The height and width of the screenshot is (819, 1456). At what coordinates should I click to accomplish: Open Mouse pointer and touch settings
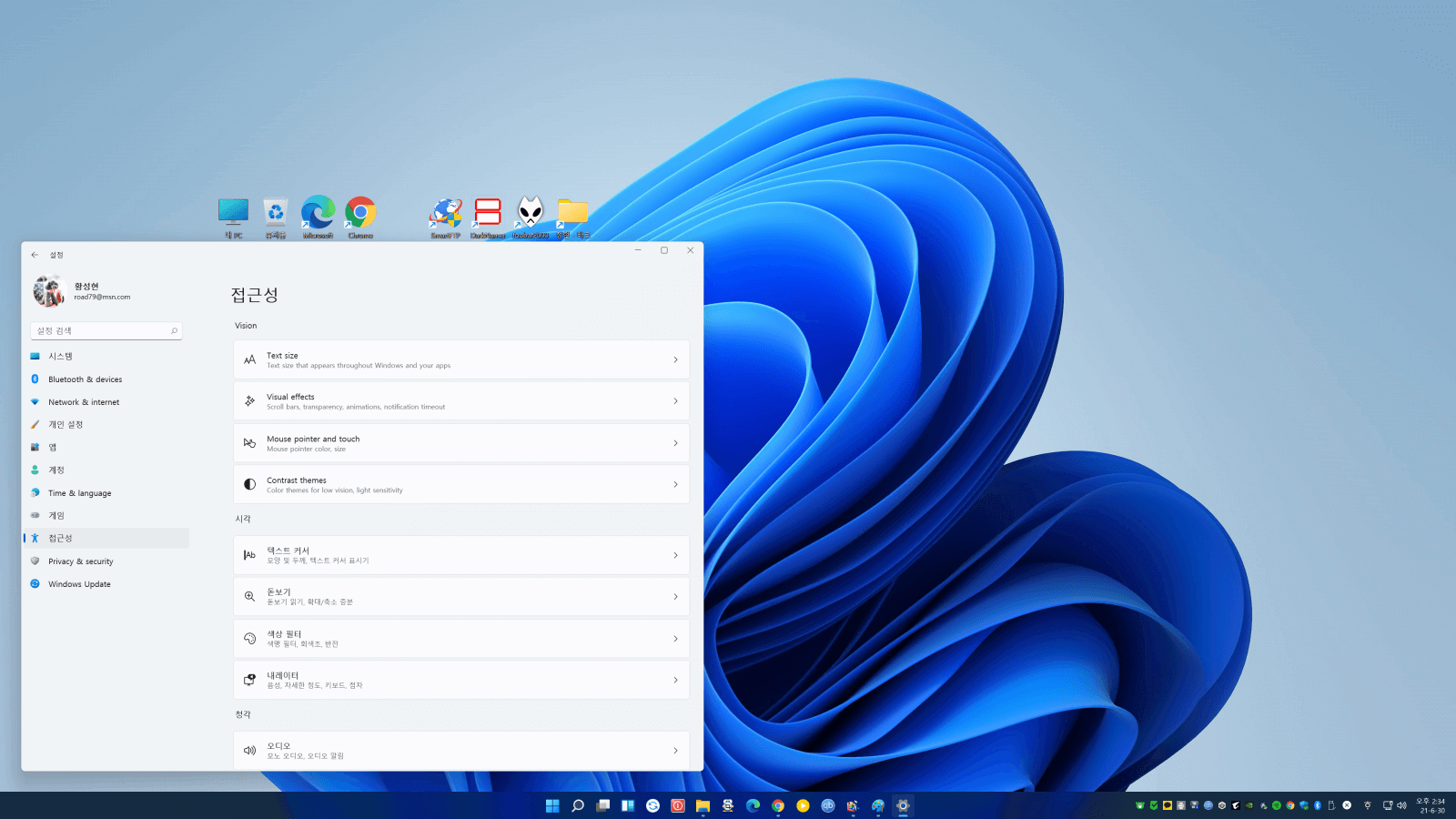click(461, 443)
